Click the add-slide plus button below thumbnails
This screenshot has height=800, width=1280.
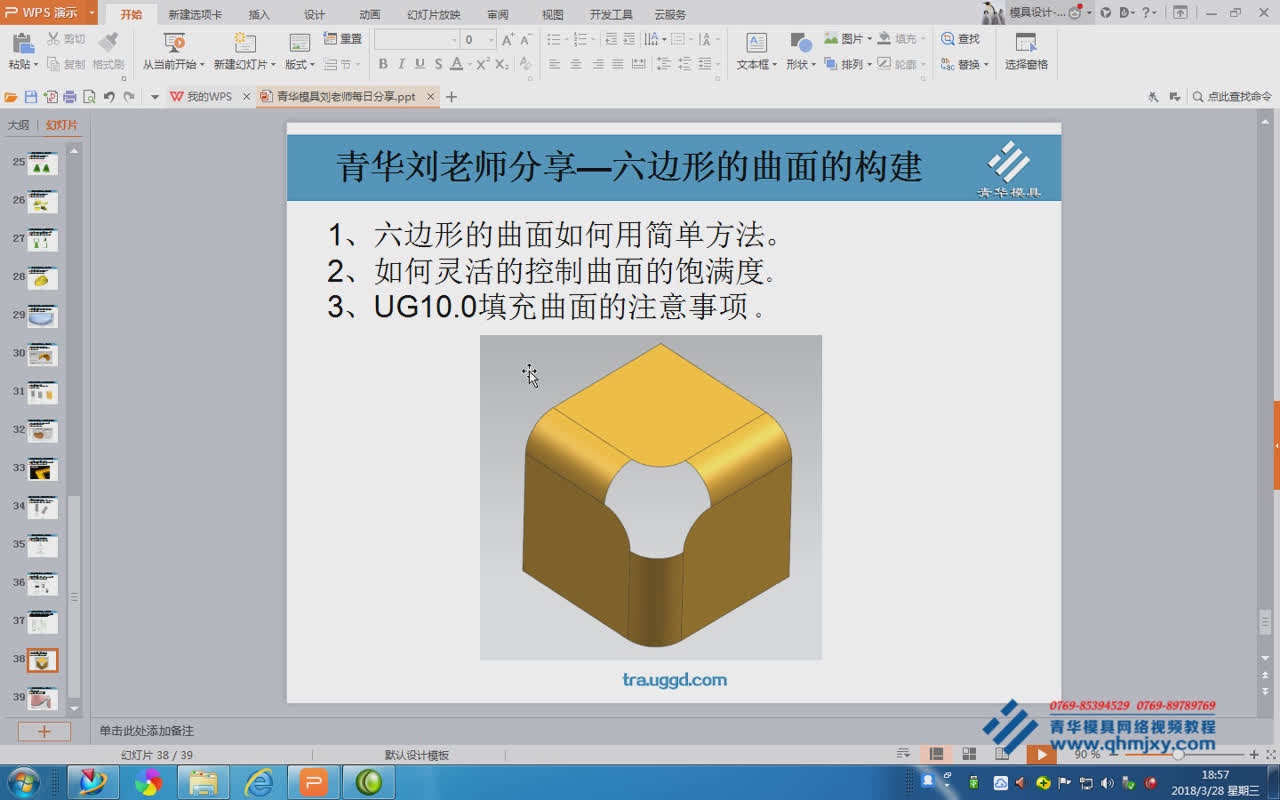pyautogui.click(x=44, y=732)
